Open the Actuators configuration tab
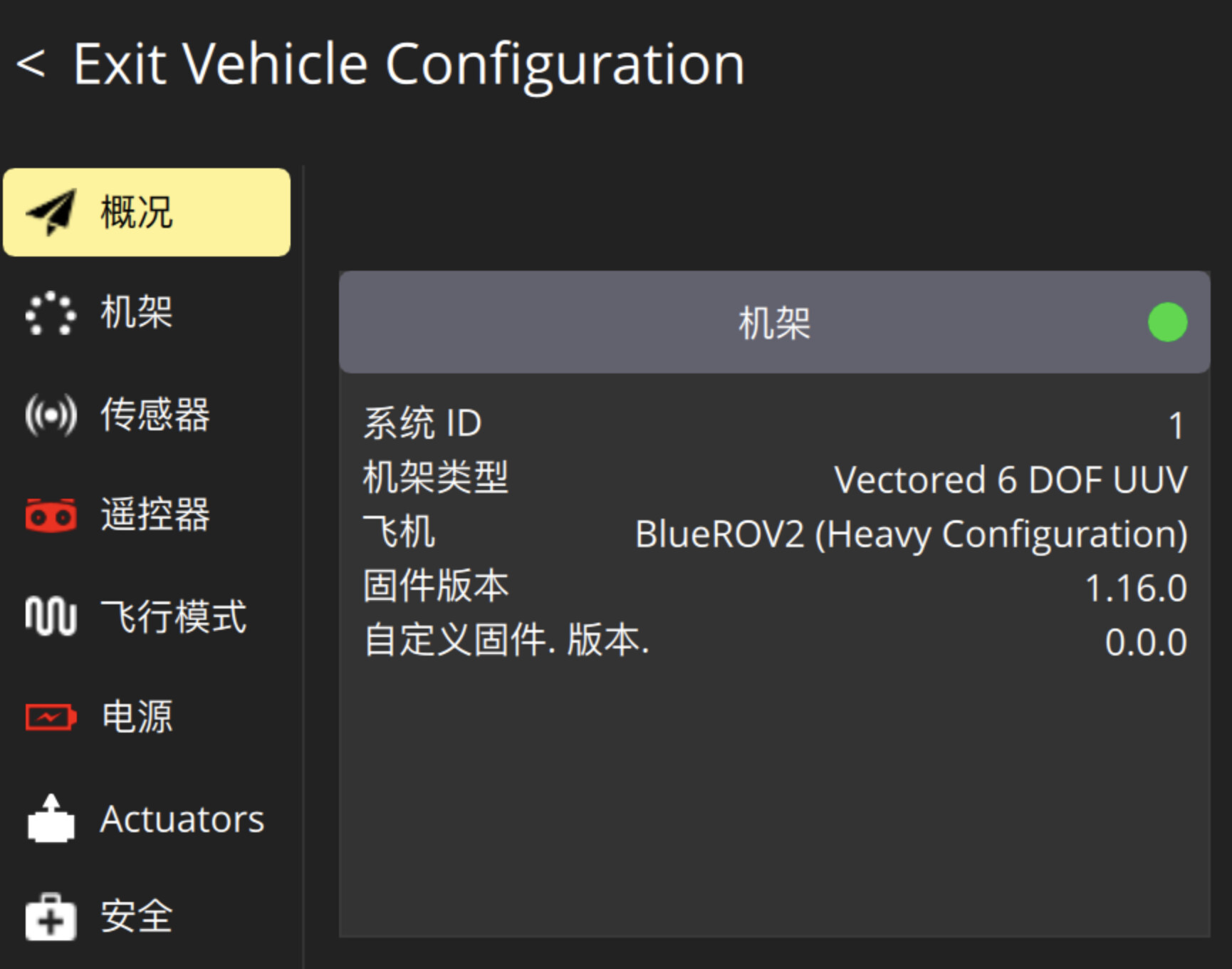This screenshot has height=969, width=1232. pos(182,819)
